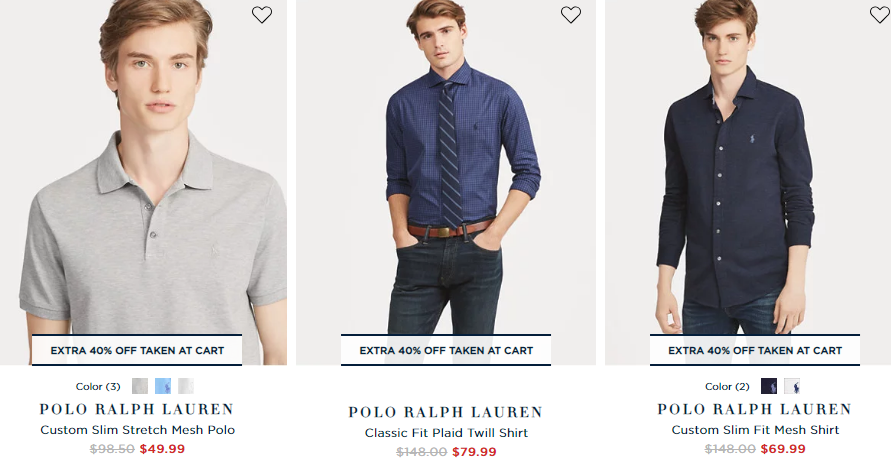Click heart icon on Plaid Twill Shirt
This screenshot has height=458, width=891.
tap(570, 15)
